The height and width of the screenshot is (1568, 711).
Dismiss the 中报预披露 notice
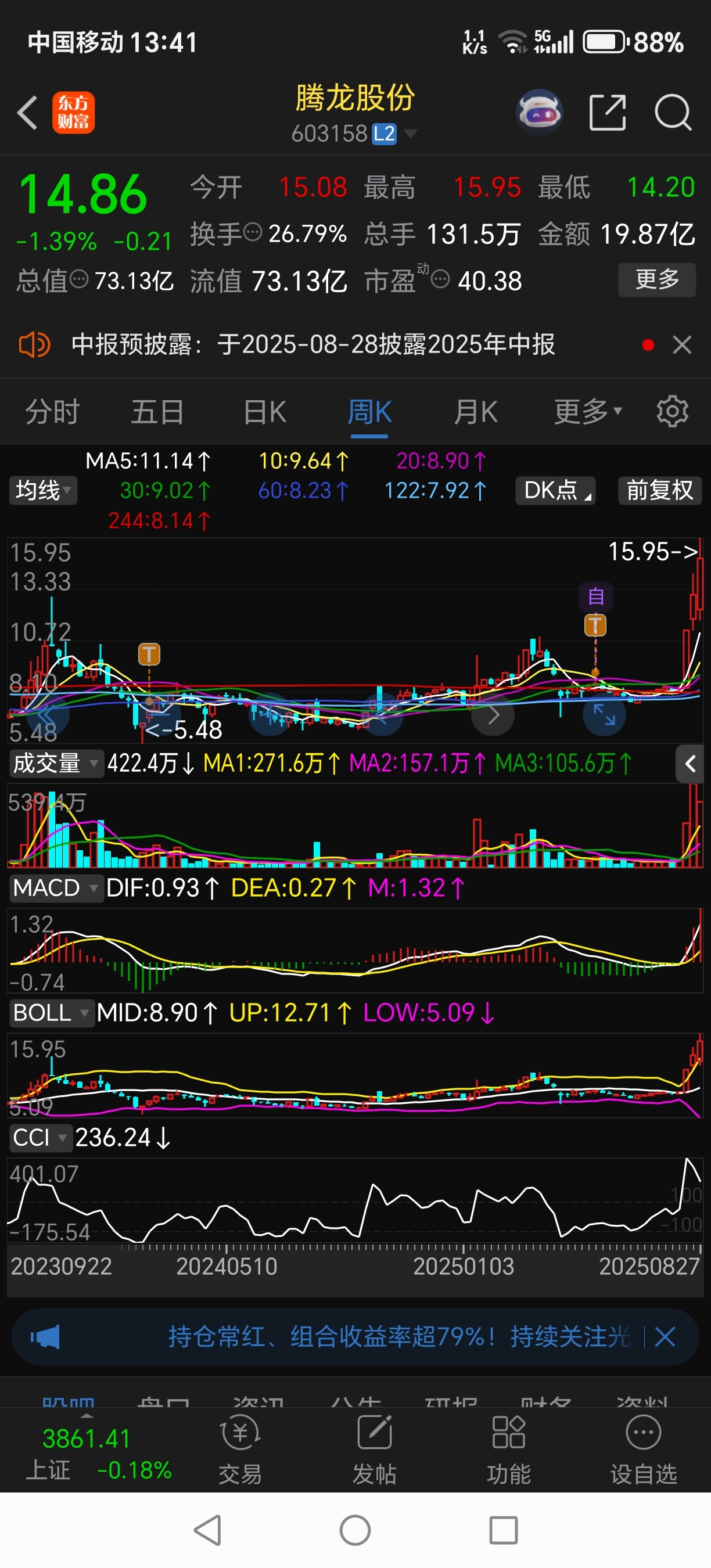tap(683, 345)
